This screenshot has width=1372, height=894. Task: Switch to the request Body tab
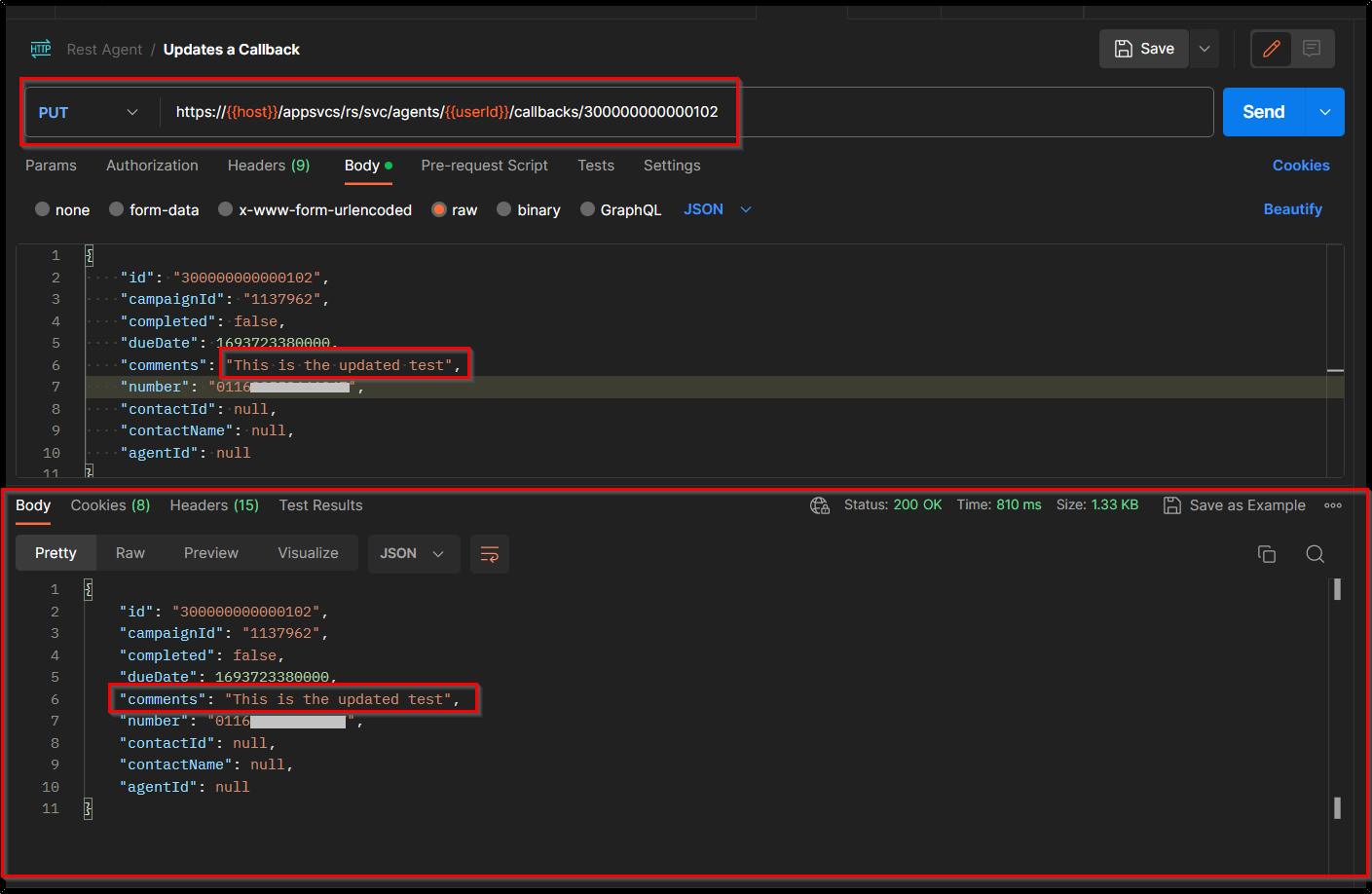point(368,166)
